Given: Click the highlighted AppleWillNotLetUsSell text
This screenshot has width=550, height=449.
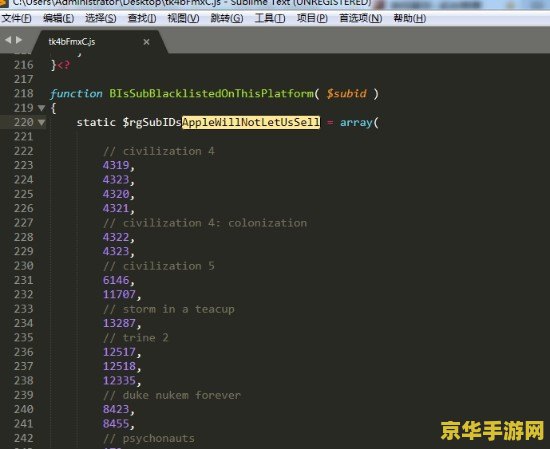Looking at the screenshot, I should pyautogui.click(x=251, y=122).
